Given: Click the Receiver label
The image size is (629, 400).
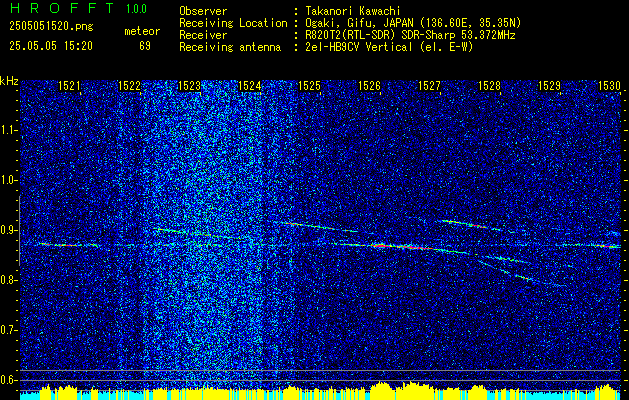Looking at the screenshot, I should click(x=203, y=35).
